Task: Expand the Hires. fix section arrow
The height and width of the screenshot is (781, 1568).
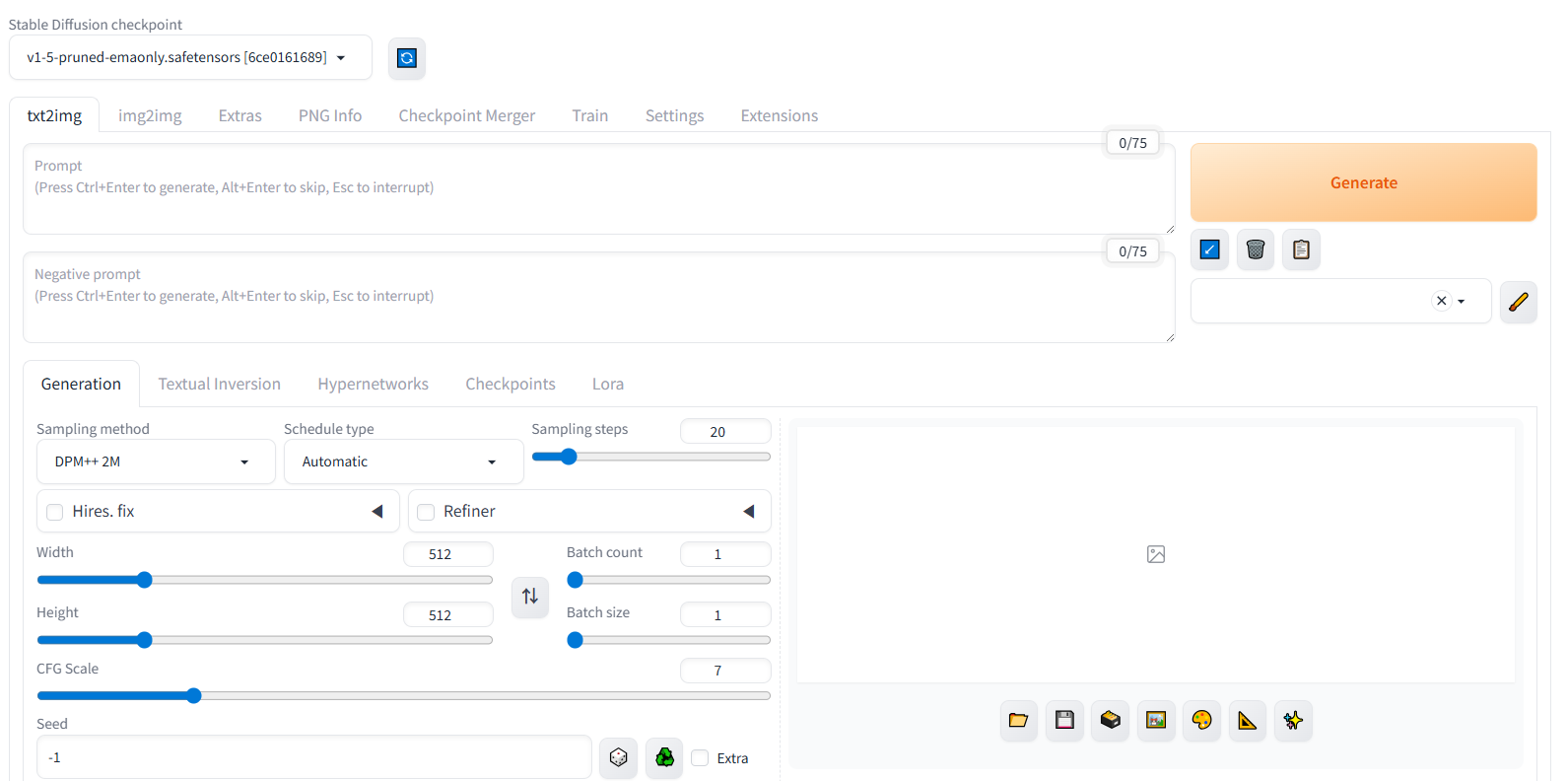Action: (x=377, y=511)
